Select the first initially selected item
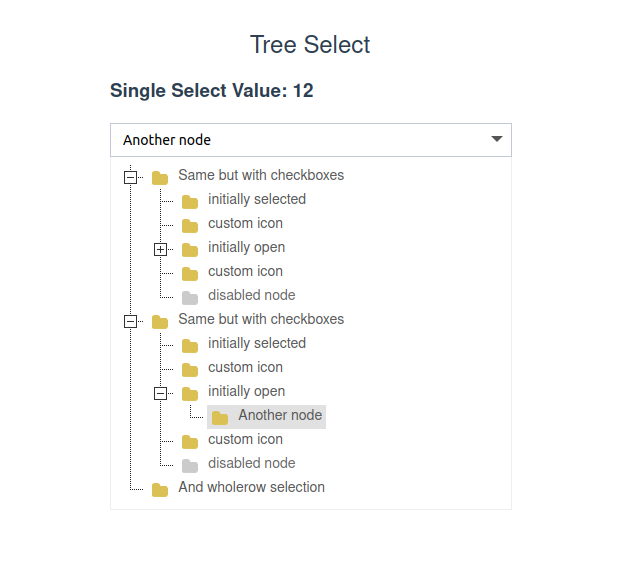The width and height of the screenshot is (620, 585). [x=257, y=199]
